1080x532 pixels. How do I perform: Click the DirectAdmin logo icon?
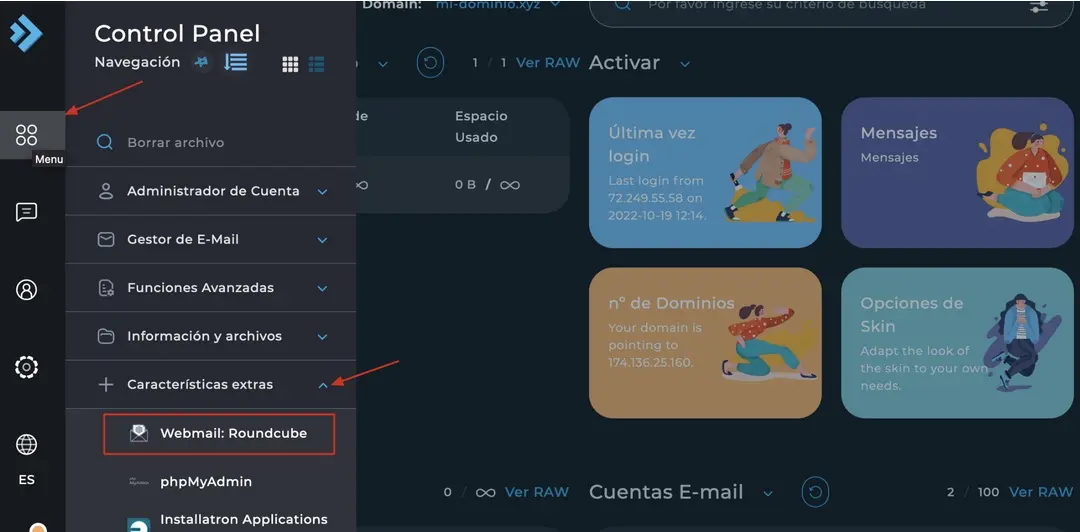point(25,34)
